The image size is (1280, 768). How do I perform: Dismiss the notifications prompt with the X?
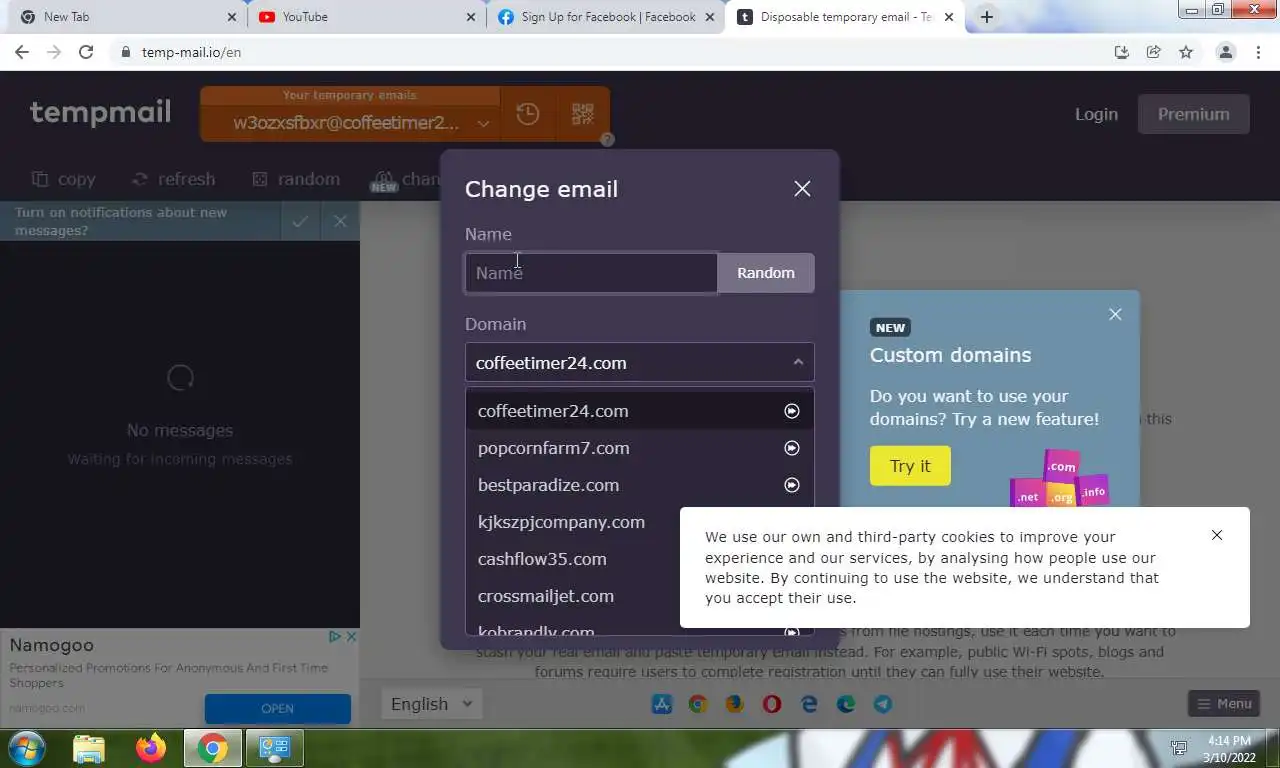click(340, 222)
